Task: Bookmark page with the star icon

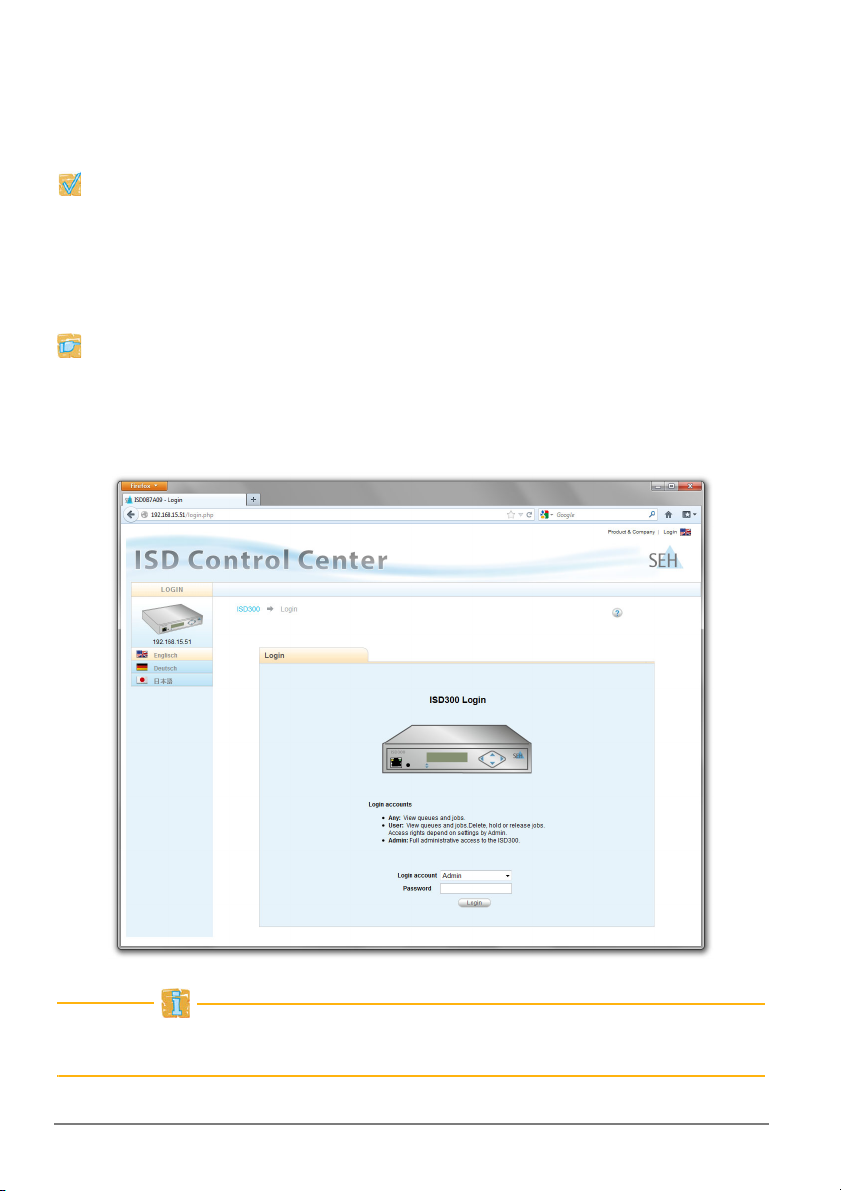Action: [x=511, y=515]
